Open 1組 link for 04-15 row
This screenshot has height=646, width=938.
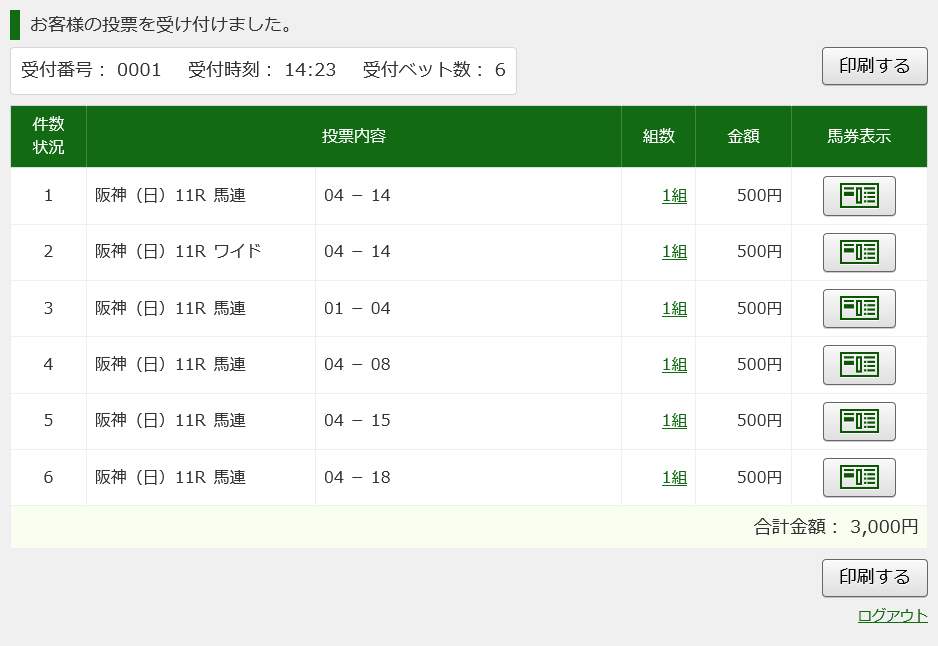click(674, 421)
